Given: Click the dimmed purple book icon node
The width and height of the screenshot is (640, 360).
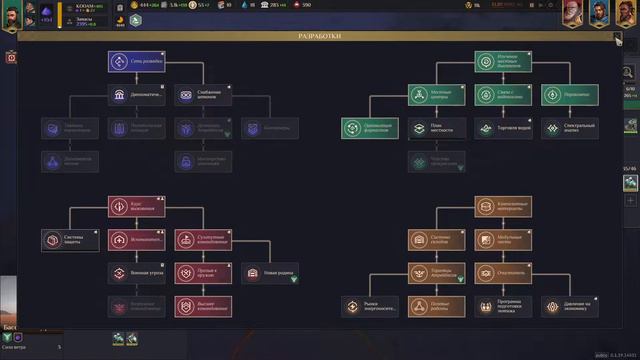Looking at the screenshot, I should (x=136, y=129).
